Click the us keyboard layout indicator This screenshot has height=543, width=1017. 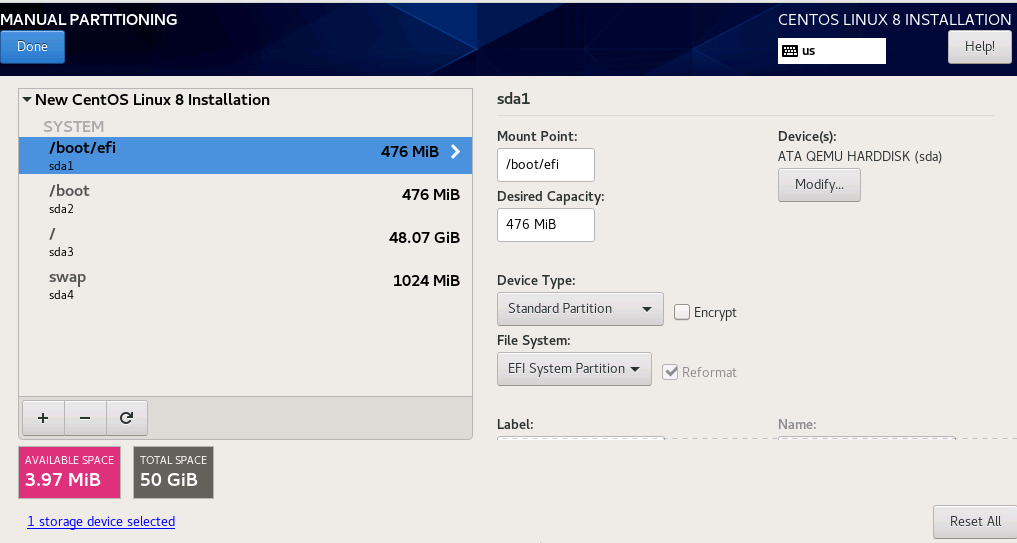[x=832, y=51]
